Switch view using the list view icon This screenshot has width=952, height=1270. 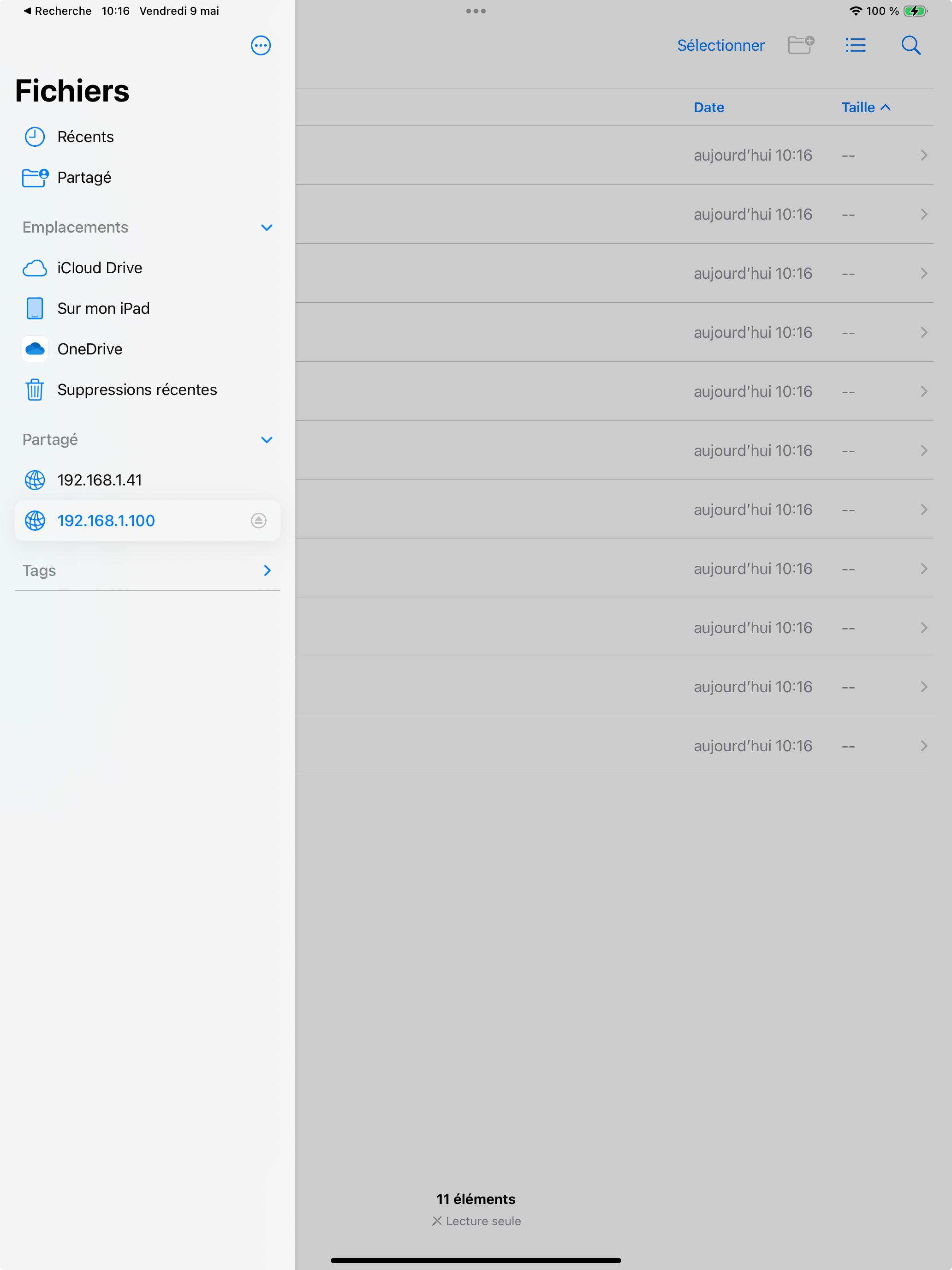click(x=855, y=45)
